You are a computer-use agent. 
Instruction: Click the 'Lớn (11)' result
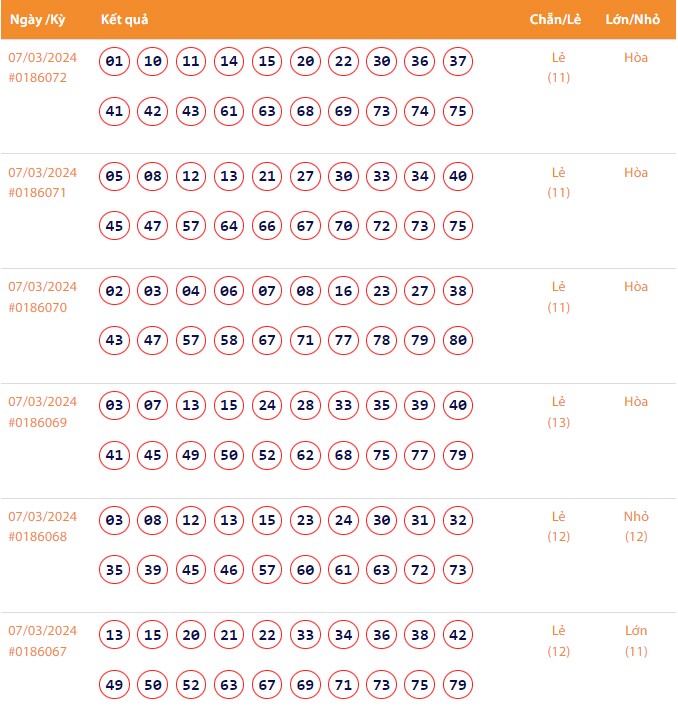click(636, 641)
